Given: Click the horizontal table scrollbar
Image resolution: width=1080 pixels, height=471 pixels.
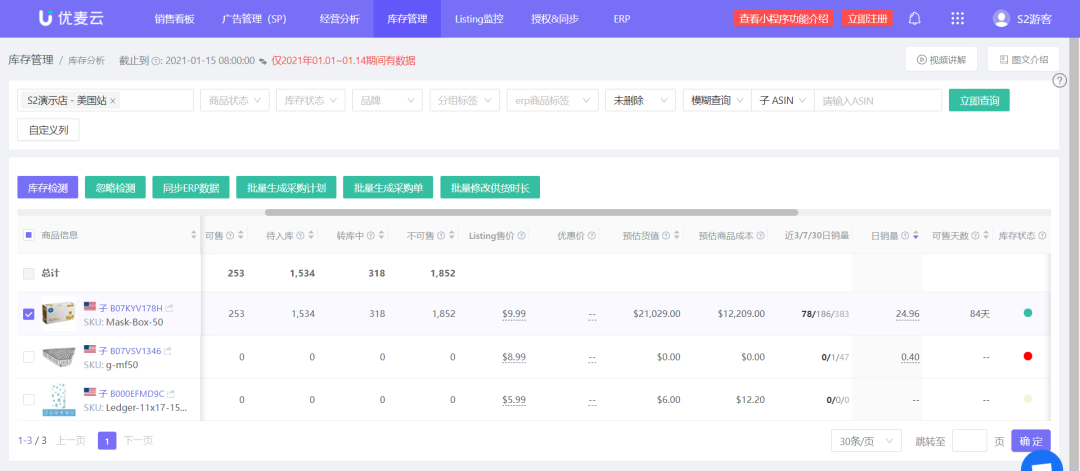Looking at the screenshot, I should (531, 212).
